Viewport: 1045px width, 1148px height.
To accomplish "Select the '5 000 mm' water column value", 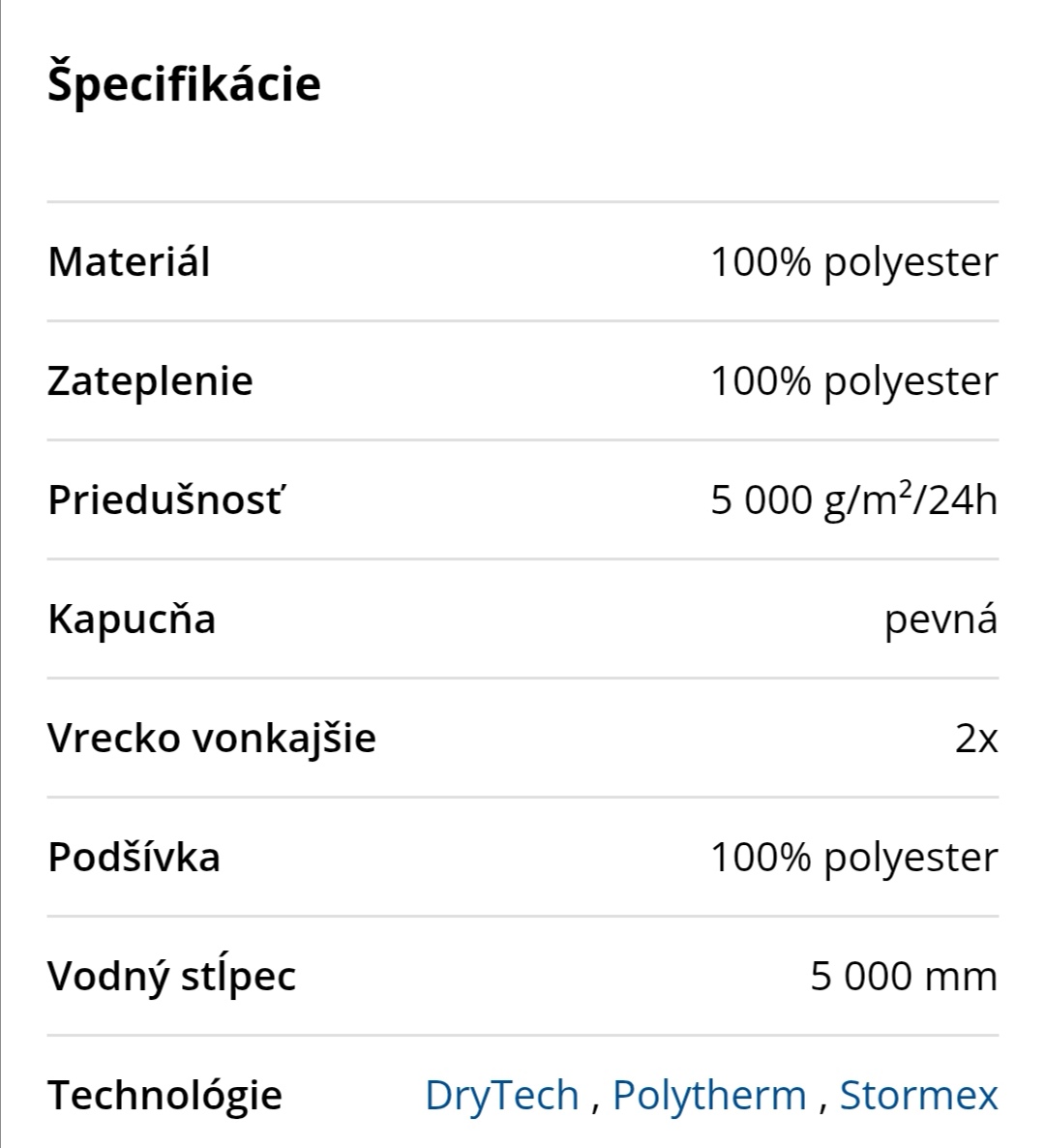I will (x=904, y=976).
